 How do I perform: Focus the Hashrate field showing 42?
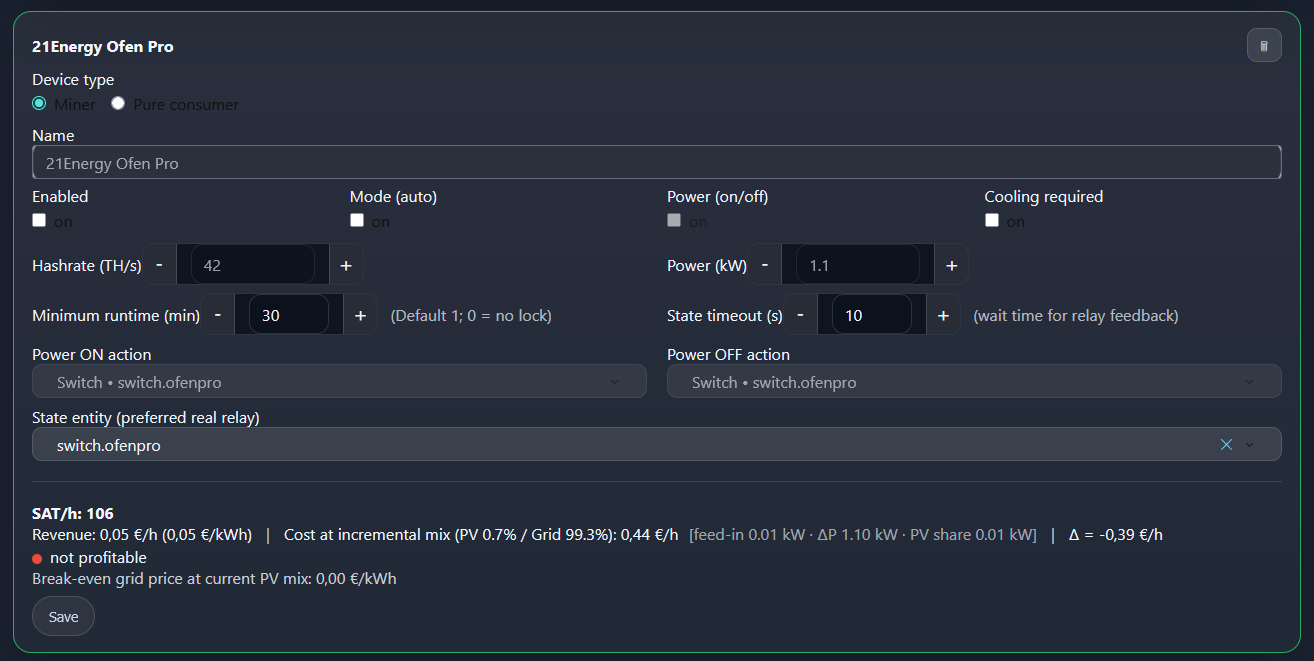click(252, 265)
